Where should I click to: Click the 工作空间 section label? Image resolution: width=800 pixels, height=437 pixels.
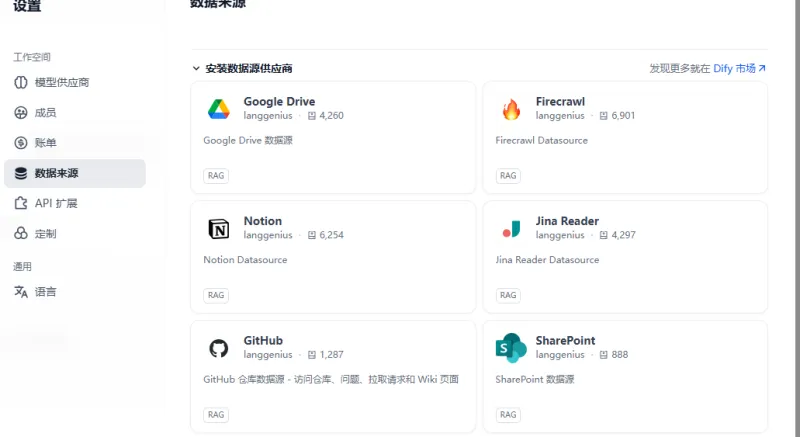[32, 57]
